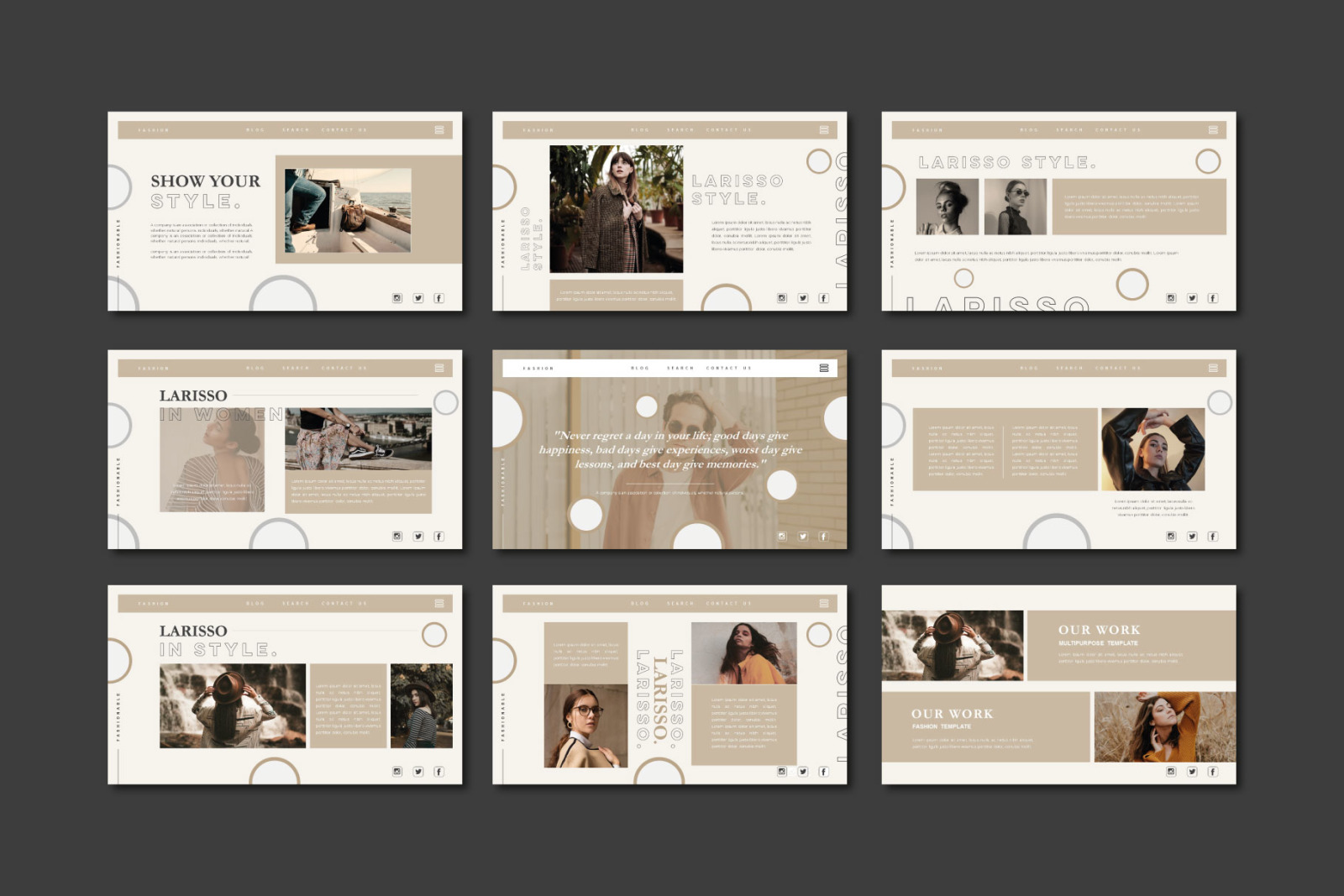Click Facebook icon on the 'Show Your Style' slide

438,298
